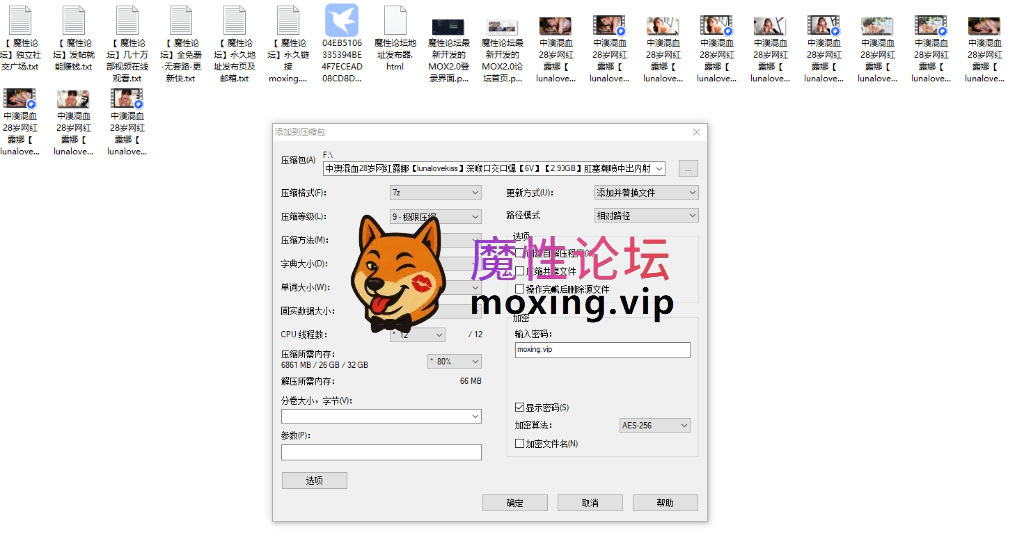Open the 加密算法 AES-256 dropdown

[654, 425]
